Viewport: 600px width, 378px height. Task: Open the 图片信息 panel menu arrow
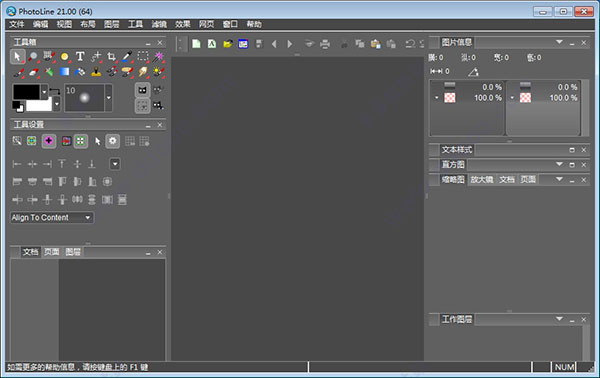[559, 42]
